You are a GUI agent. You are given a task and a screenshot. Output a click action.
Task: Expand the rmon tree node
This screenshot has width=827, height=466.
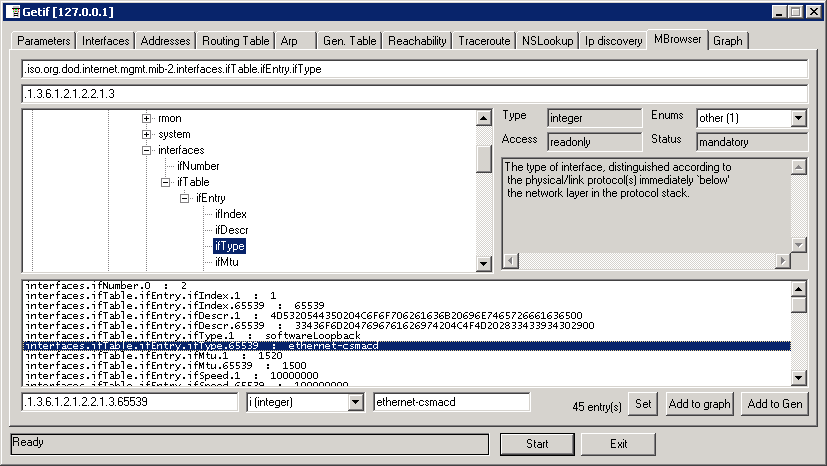[x=146, y=118]
